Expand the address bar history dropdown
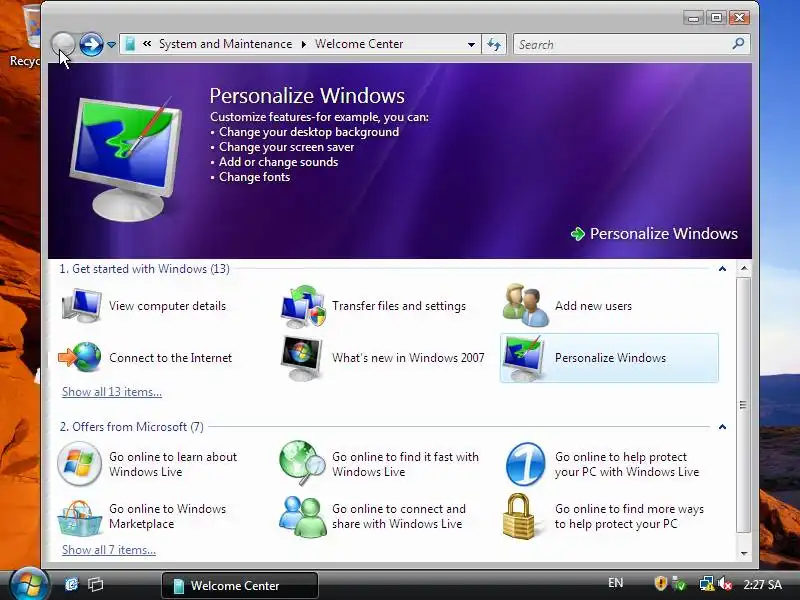This screenshot has width=800, height=600. click(x=471, y=44)
